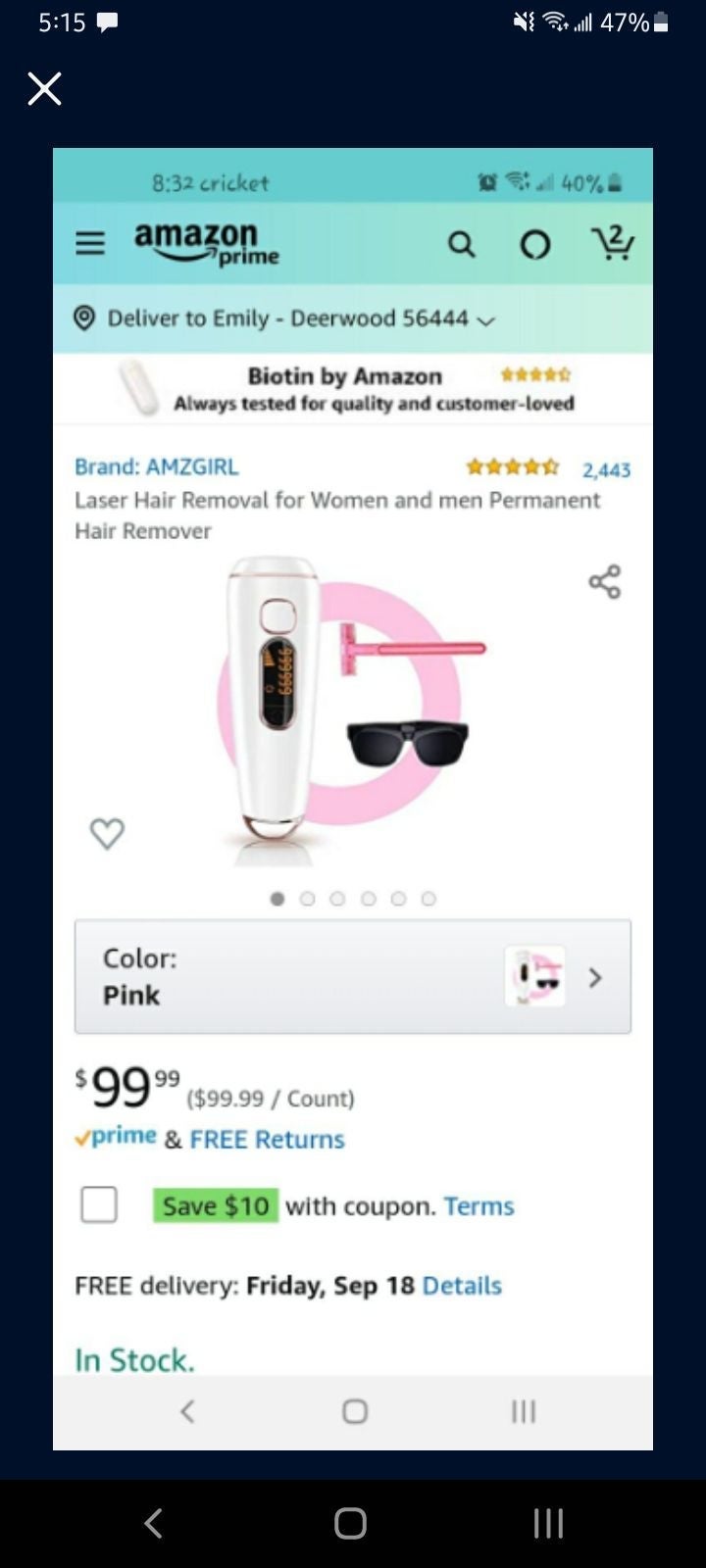Check the Save $10 coupon checkbox

click(99, 1204)
